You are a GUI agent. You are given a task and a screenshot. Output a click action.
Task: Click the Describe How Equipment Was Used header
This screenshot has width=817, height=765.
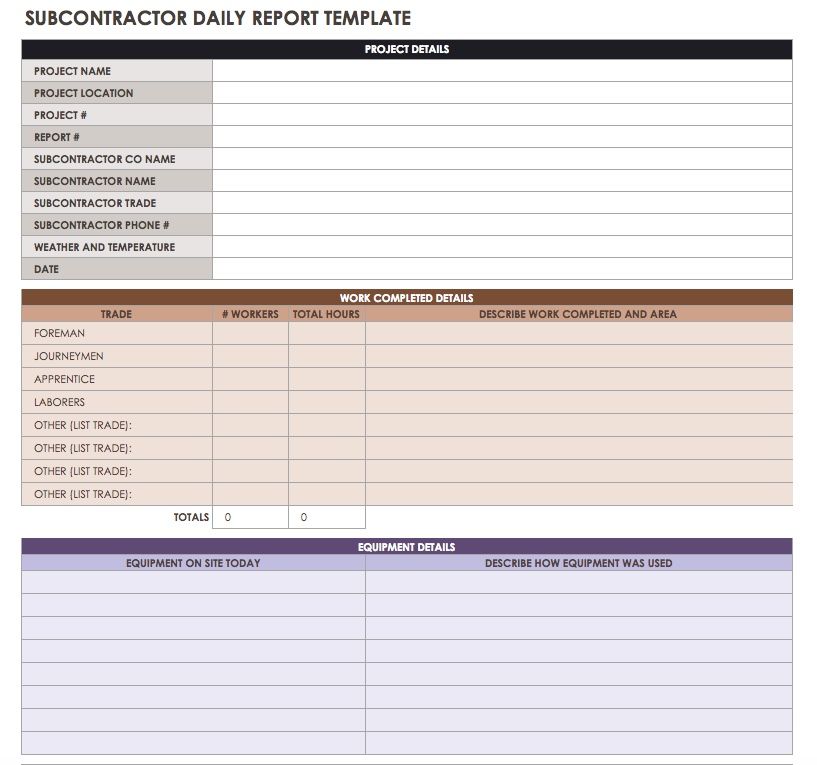pyautogui.click(x=578, y=563)
